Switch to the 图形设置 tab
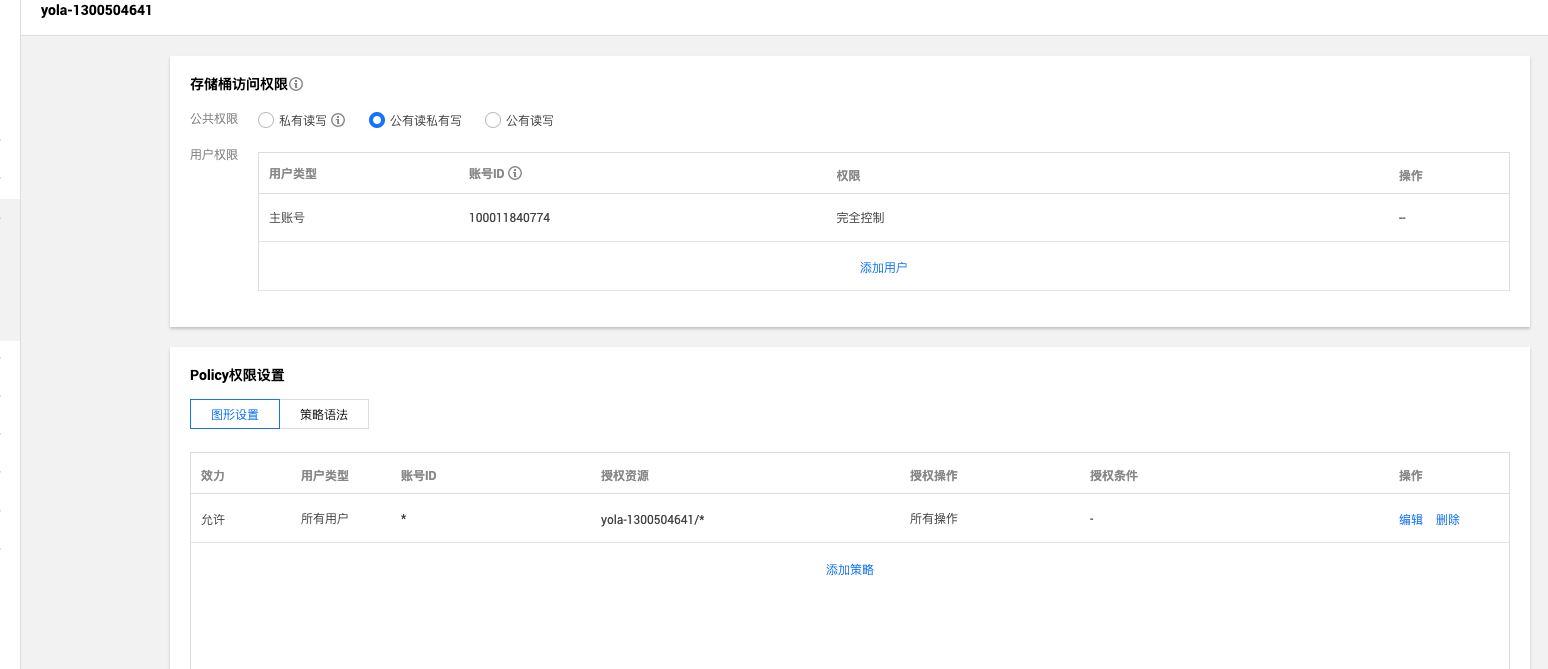1548x669 pixels. (x=234, y=414)
